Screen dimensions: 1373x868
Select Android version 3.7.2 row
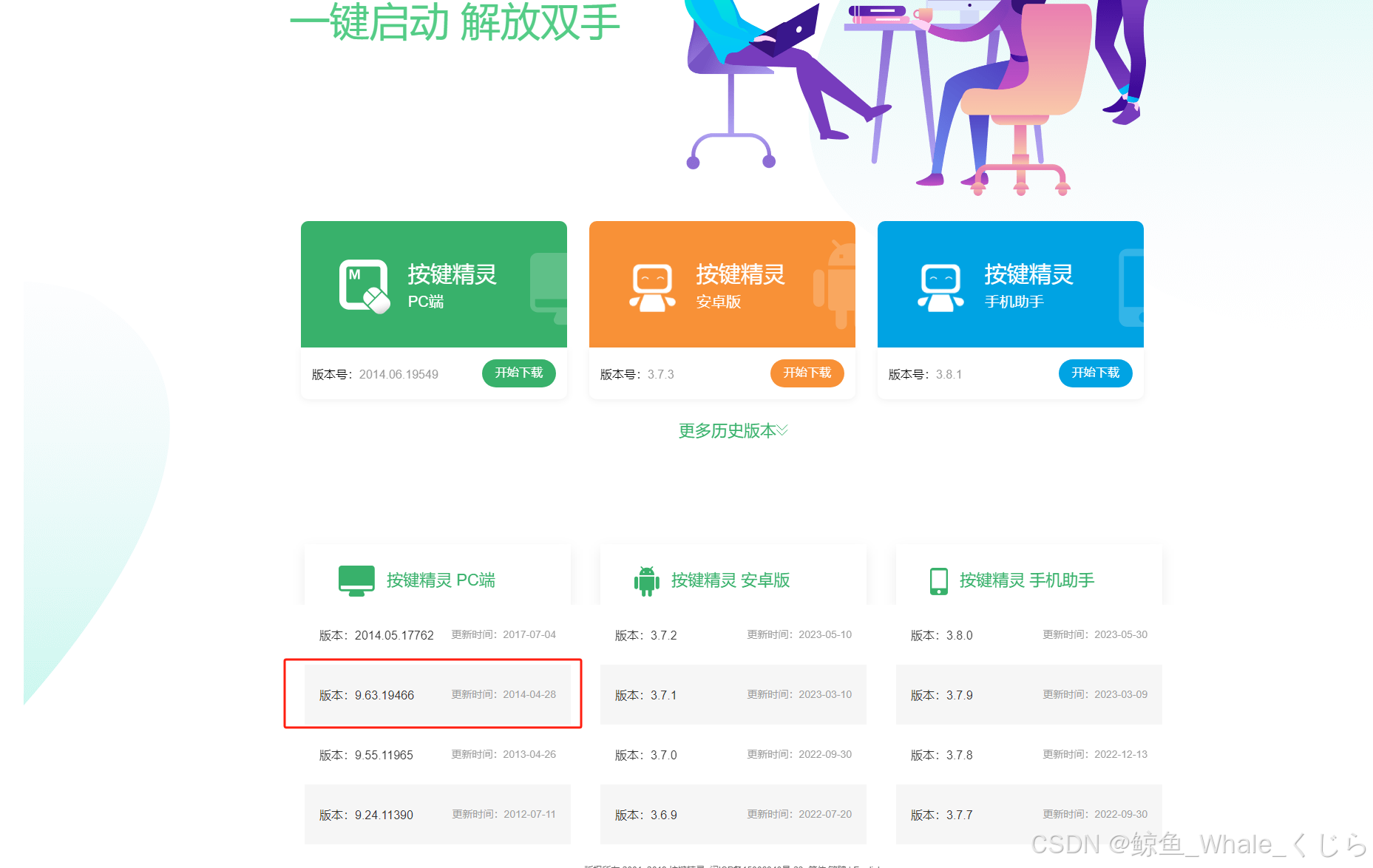tap(733, 635)
